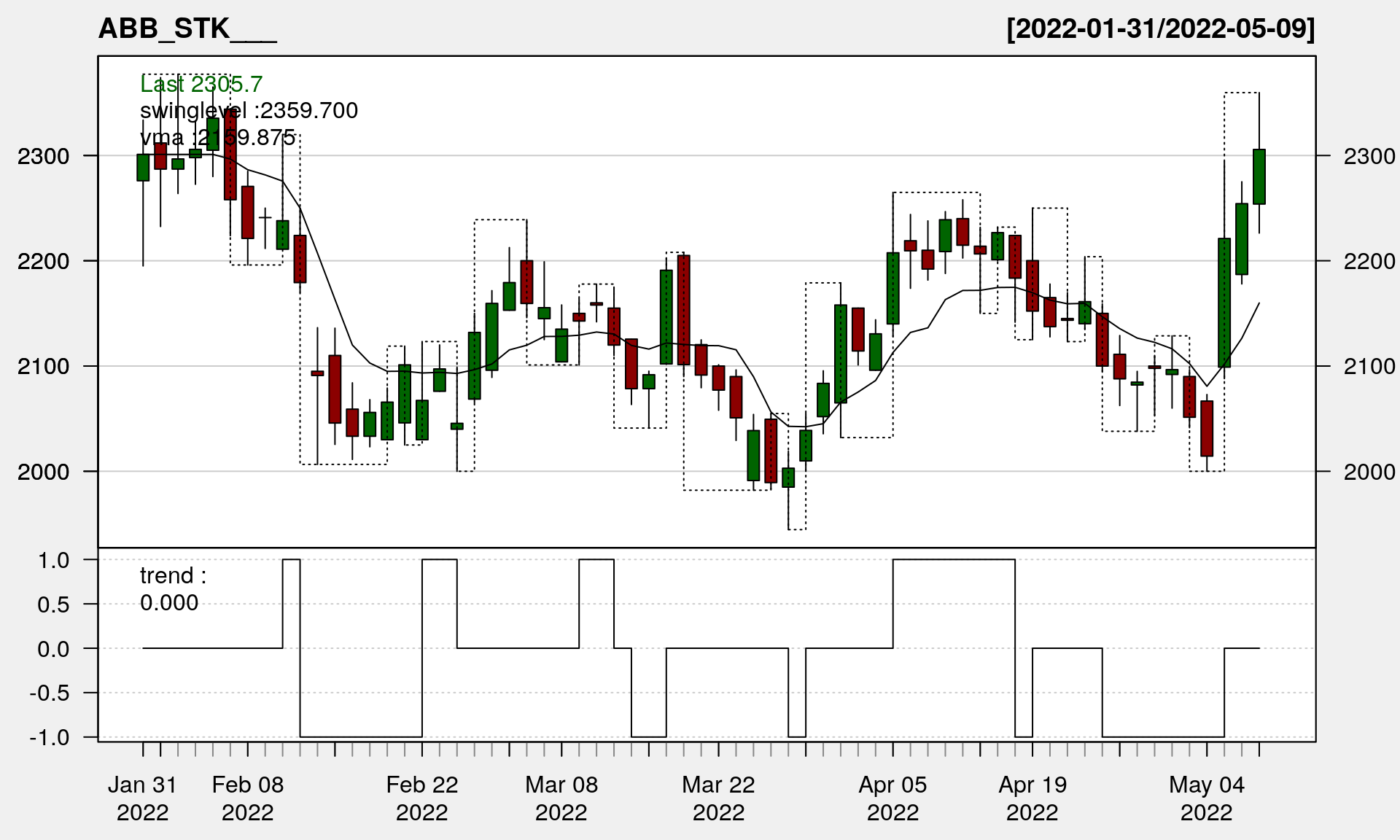Viewport: 1400px width, 840px height.
Task: Click the last green candlestick on the right
Action: coord(1259,176)
